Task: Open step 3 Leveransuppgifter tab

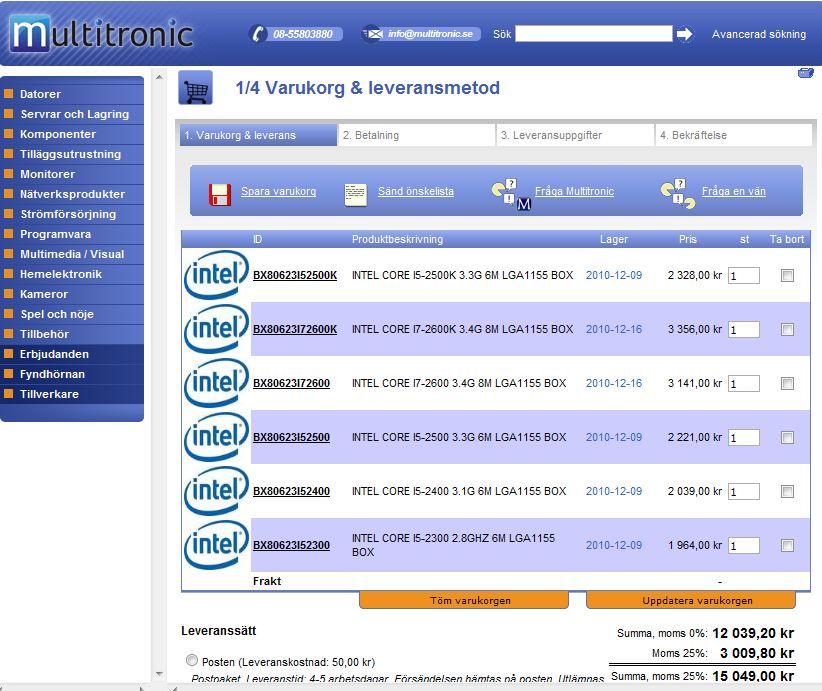Action: click(575, 135)
